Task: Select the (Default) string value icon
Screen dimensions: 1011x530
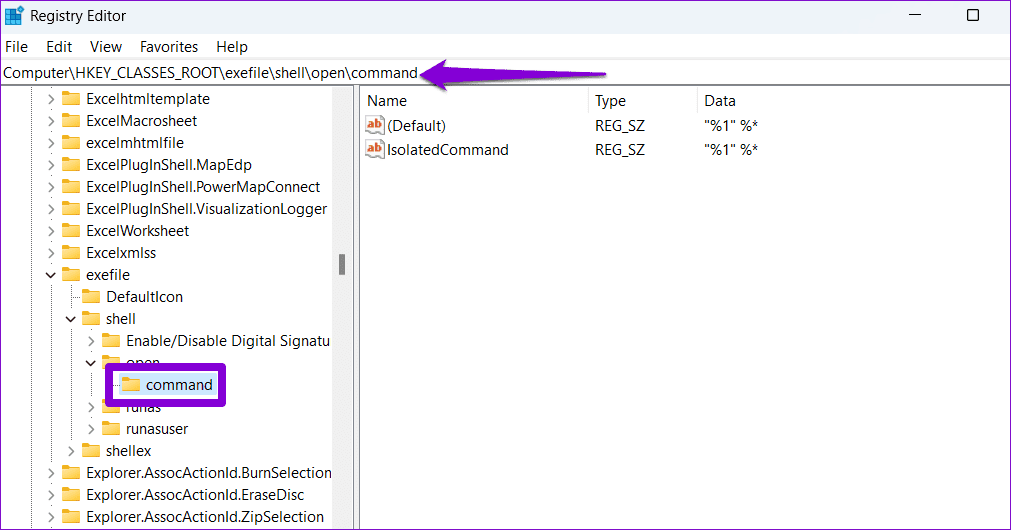Action: click(375, 125)
